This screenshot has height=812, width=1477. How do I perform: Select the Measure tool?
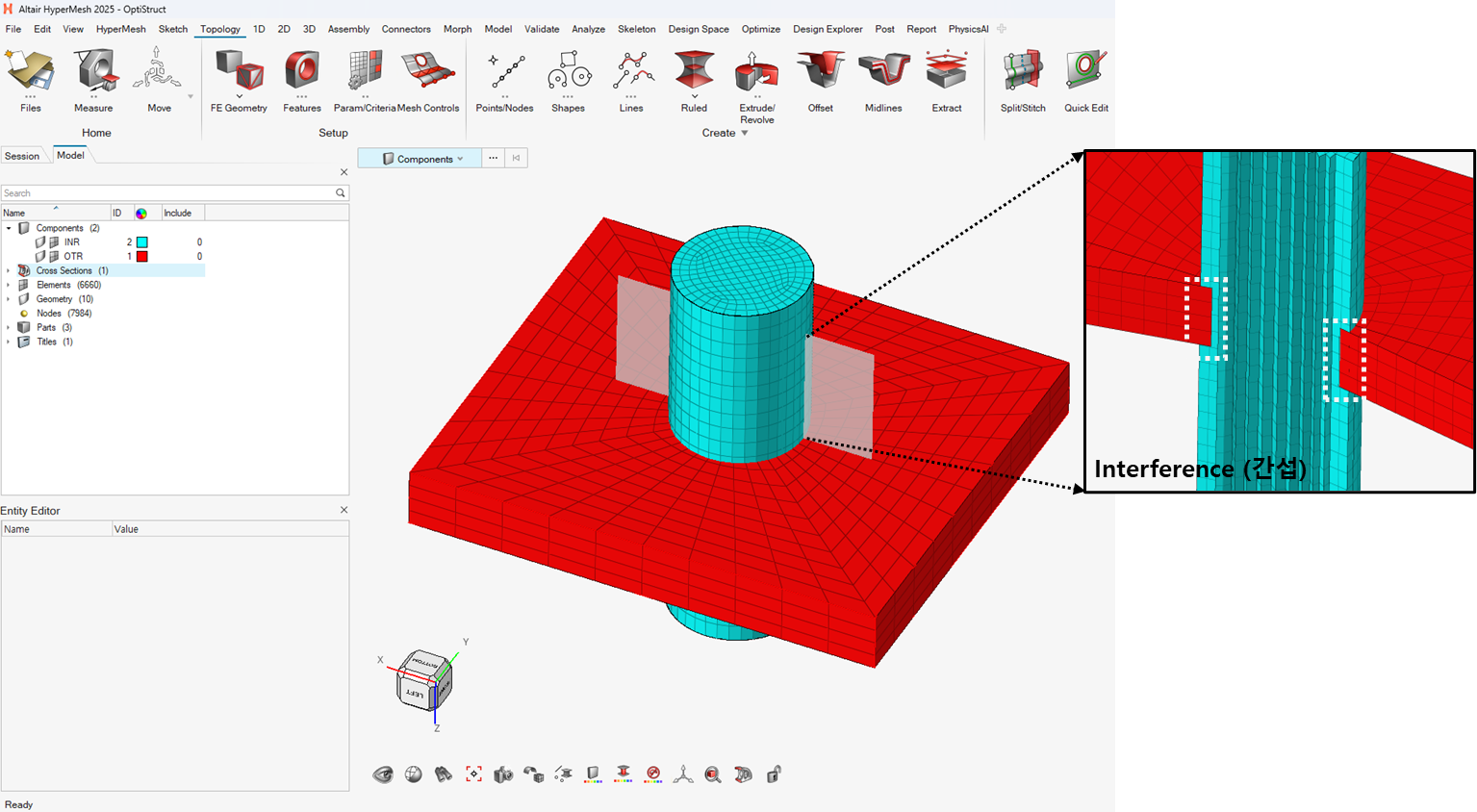[x=93, y=81]
